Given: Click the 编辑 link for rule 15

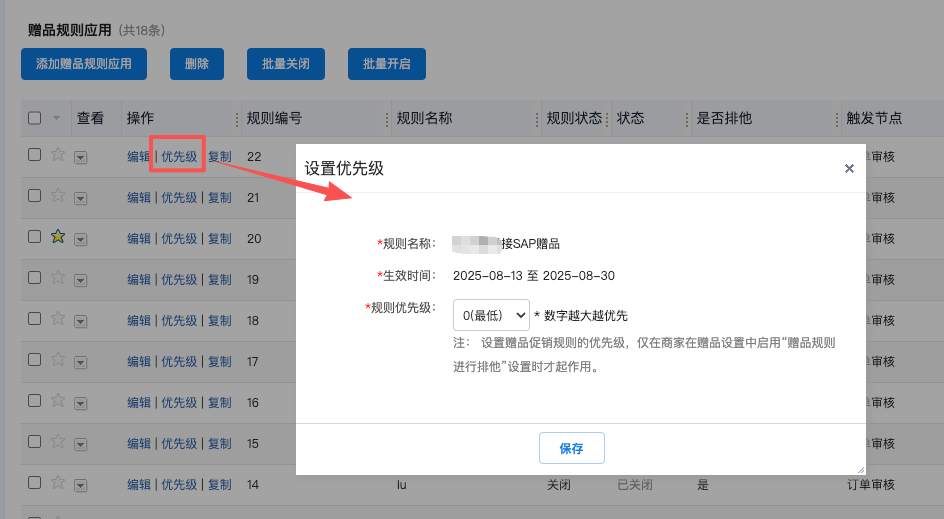Looking at the screenshot, I should point(139,443).
